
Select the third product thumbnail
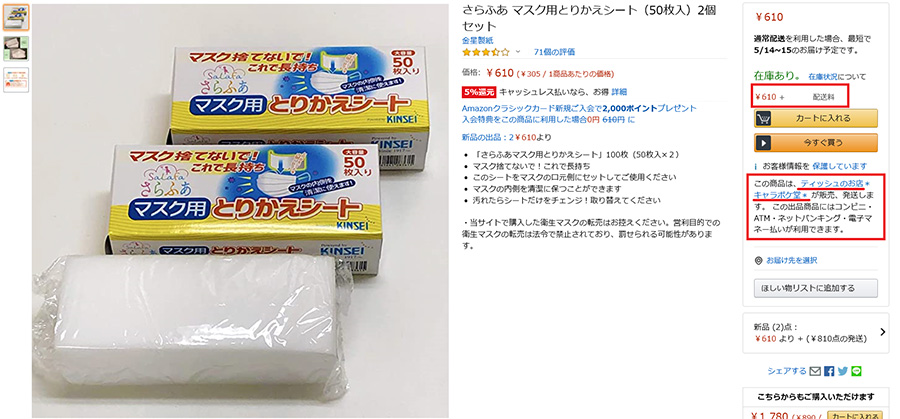[x=16, y=80]
